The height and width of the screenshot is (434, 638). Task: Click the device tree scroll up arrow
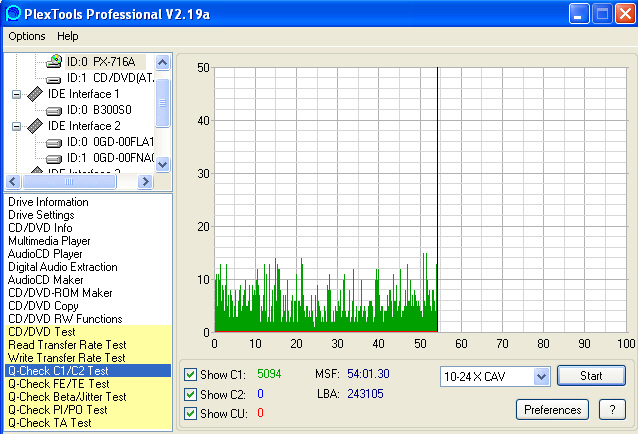[162, 63]
